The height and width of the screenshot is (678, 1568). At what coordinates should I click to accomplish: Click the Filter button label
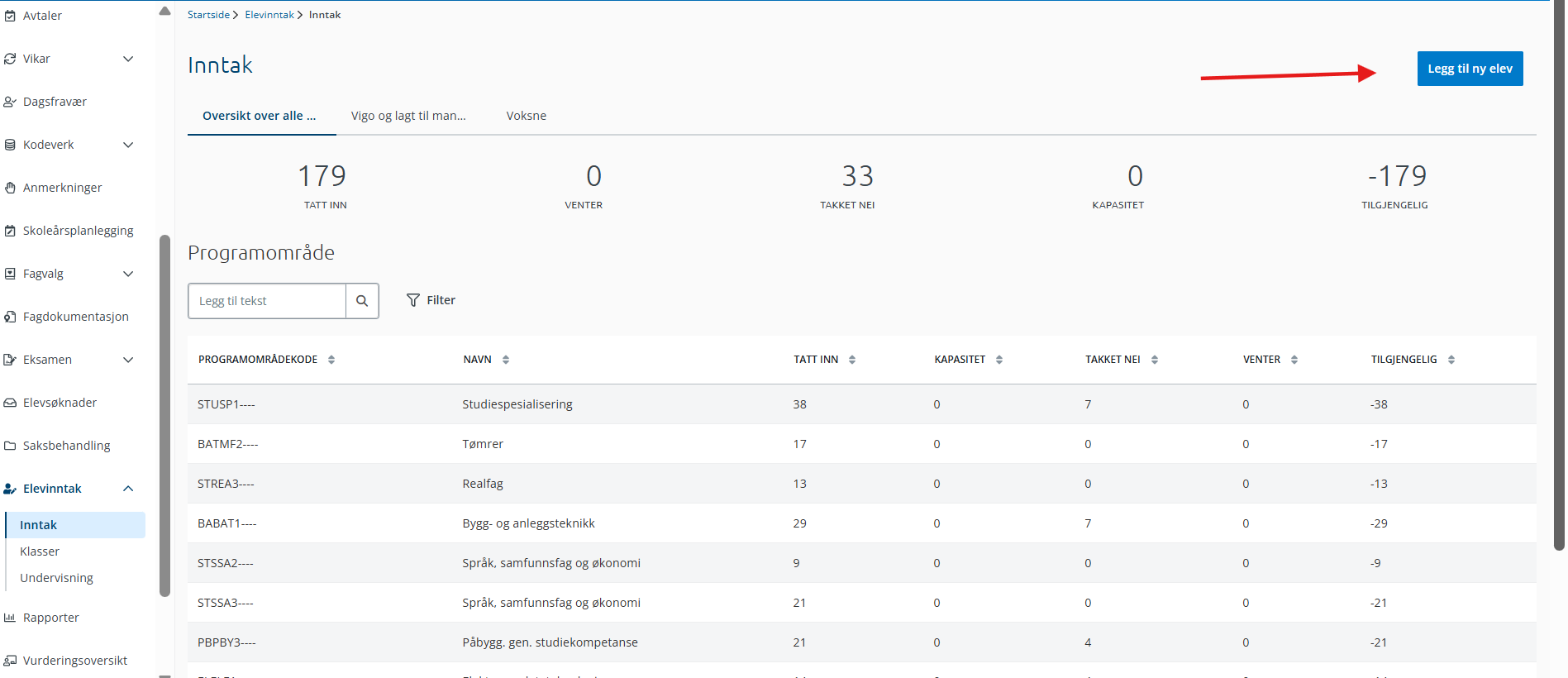(441, 300)
